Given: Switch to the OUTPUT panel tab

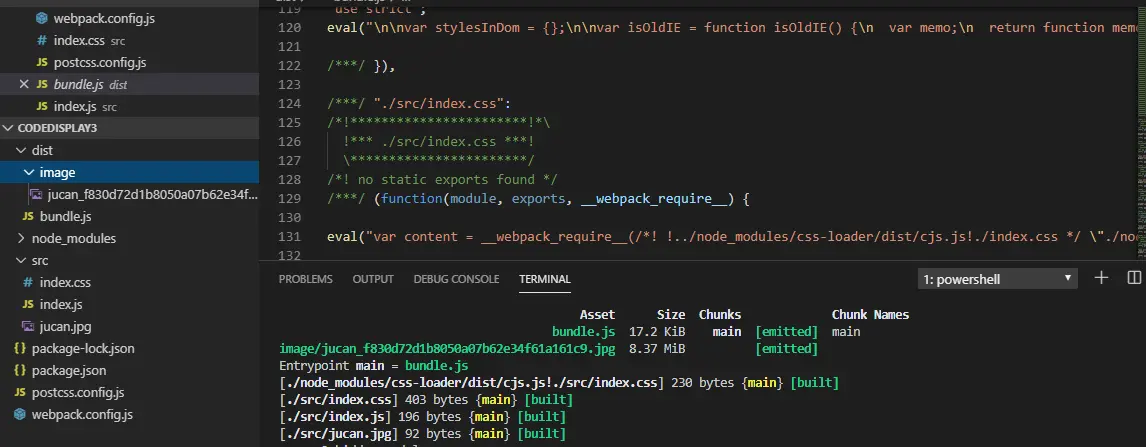Looking at the screenshot, I should click(x=373, y=279).
